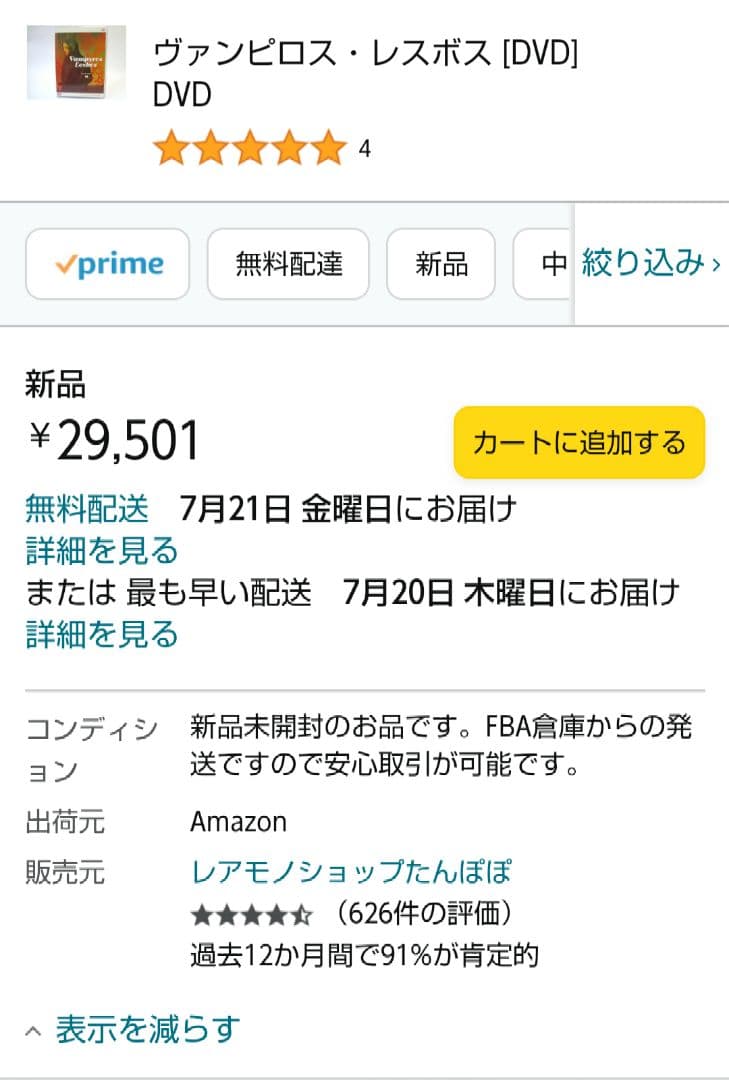Viewport: 729px width, 1080px height.
Task: Click the Prime checkmark logo
Action: [65, 263]
